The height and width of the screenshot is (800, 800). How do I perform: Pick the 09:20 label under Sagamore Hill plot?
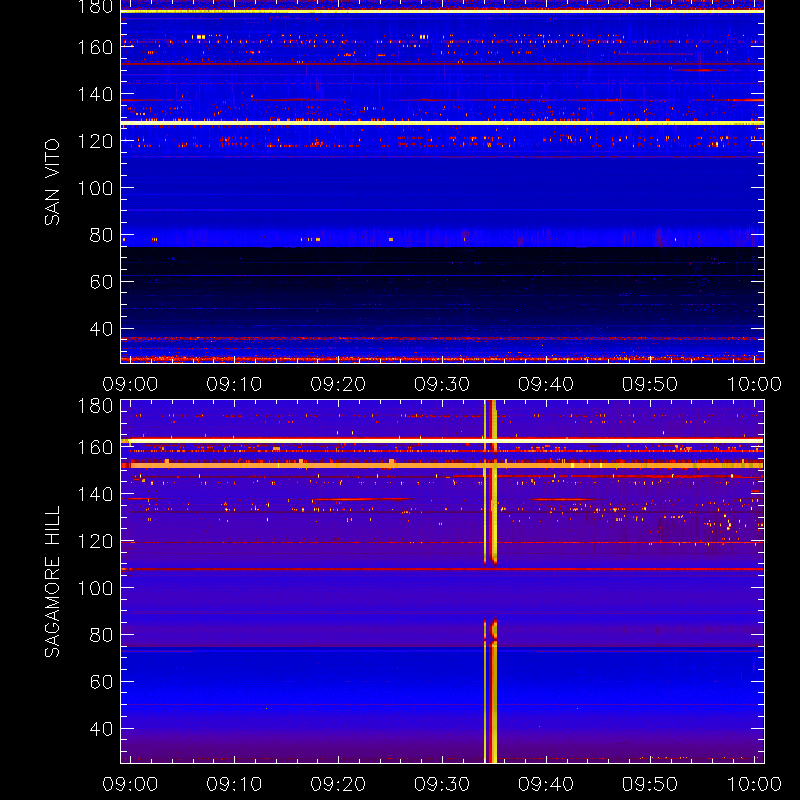pyautogui.click(x=338, y=784)
